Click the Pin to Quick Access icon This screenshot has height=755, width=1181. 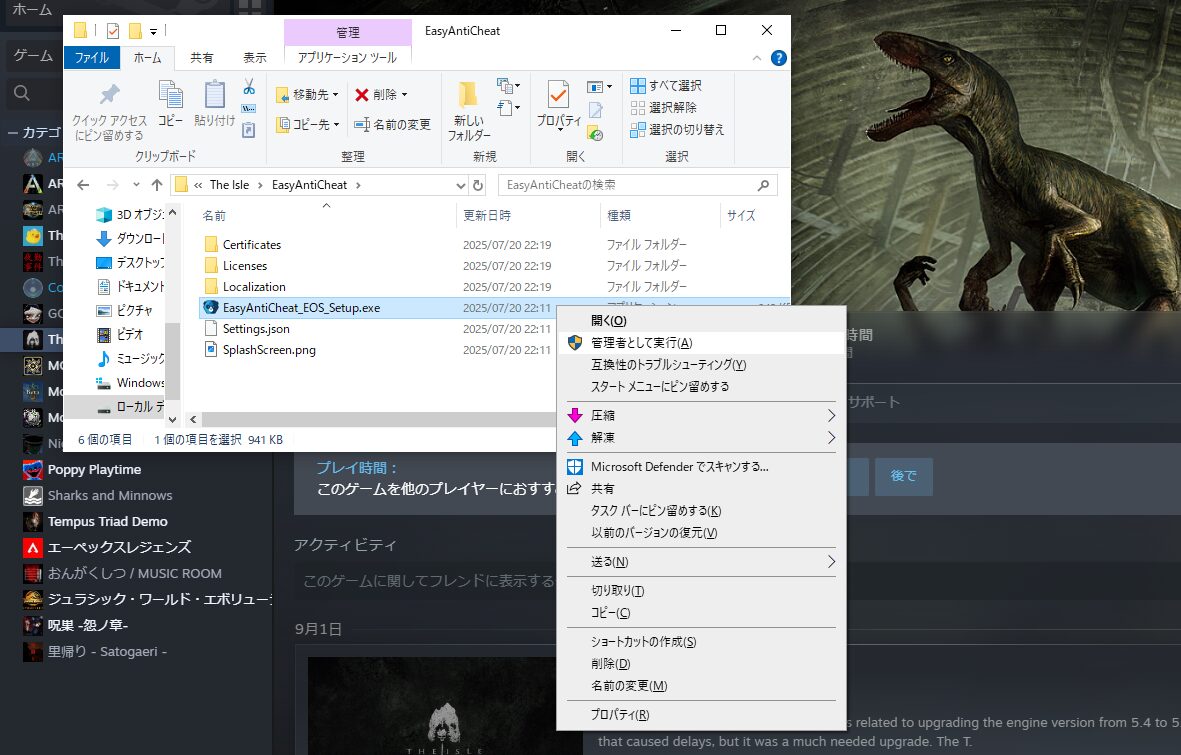[x=110, y=94]
